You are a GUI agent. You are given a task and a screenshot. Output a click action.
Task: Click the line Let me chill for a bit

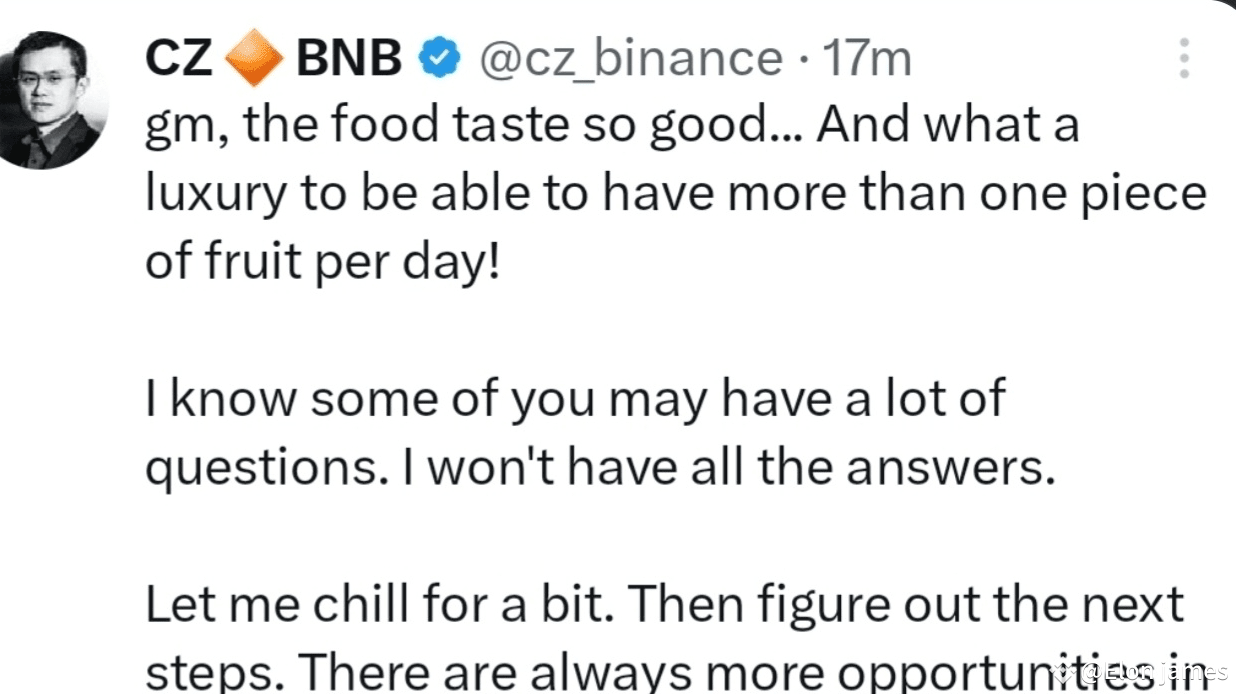pos(663,601)
